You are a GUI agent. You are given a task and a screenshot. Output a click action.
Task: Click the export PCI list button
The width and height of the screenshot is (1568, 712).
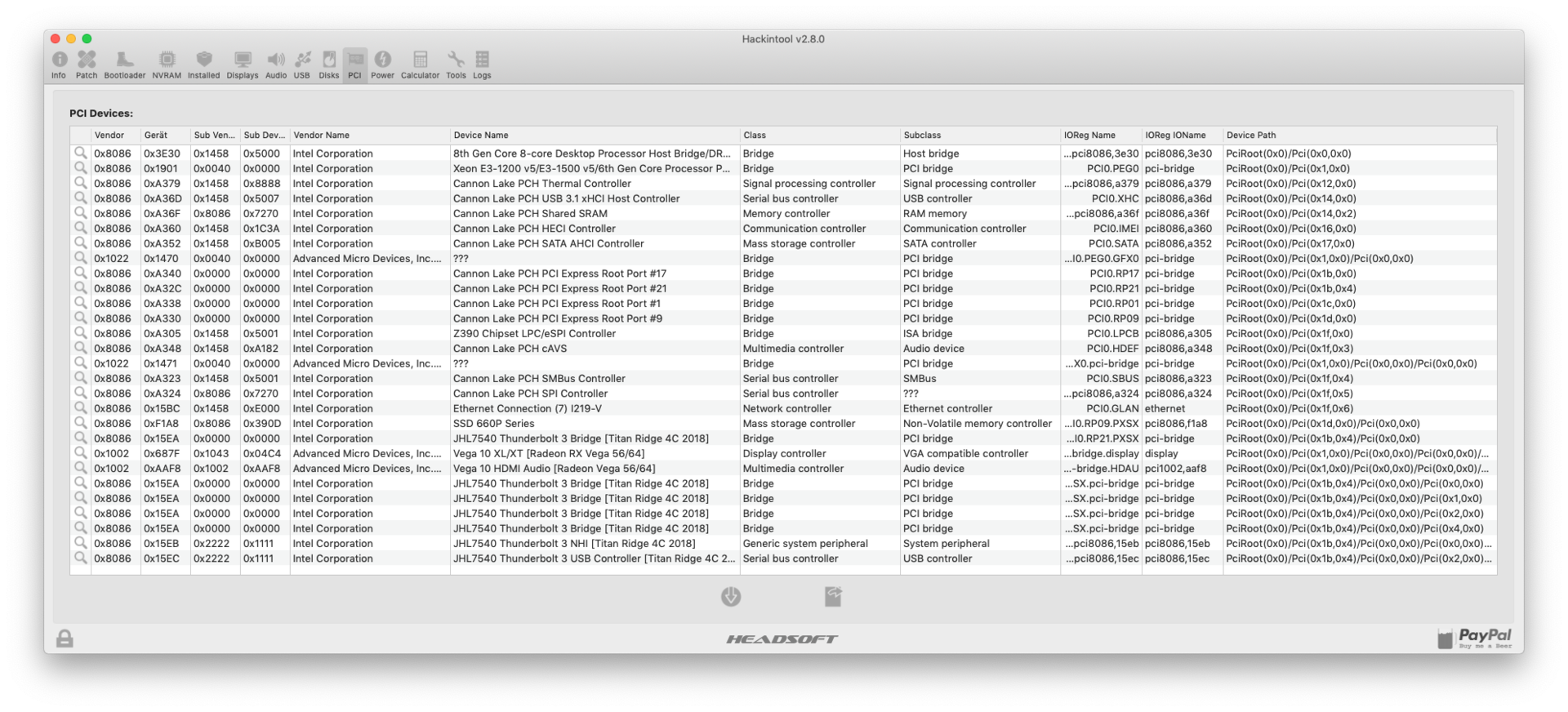tap(833, 597)
